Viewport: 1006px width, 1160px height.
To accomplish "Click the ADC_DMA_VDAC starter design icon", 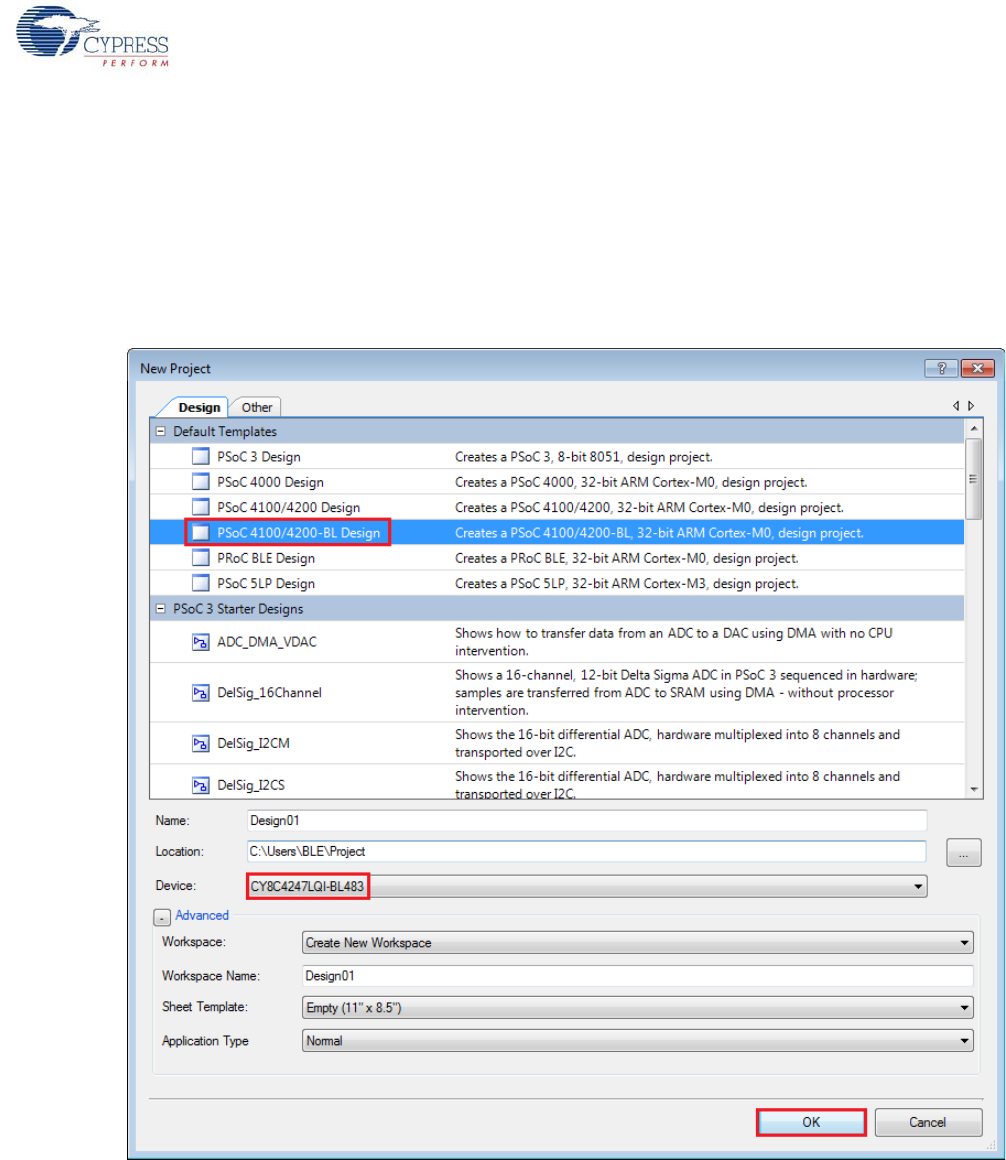I will pos(200,641).
